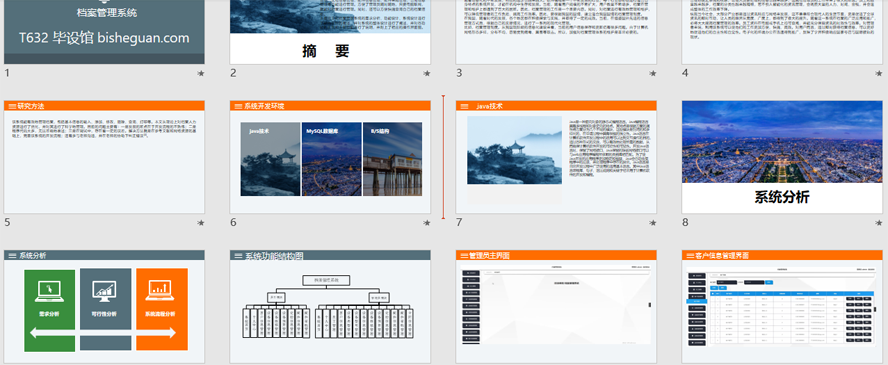Click the transition star icon under slide 1
888x365 pixels.
tap(200, 74)
